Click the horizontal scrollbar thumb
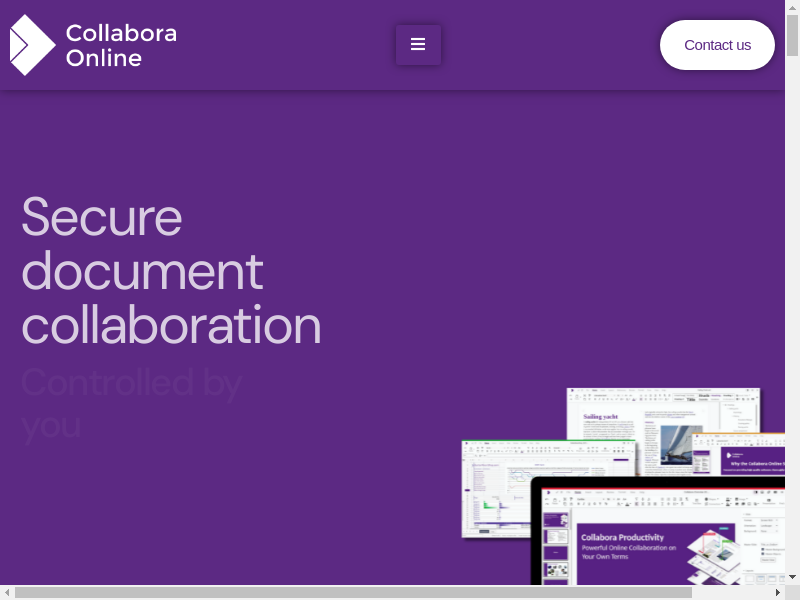Image resolution: width=800 pixels, height=600 pixels. point(350,592)
